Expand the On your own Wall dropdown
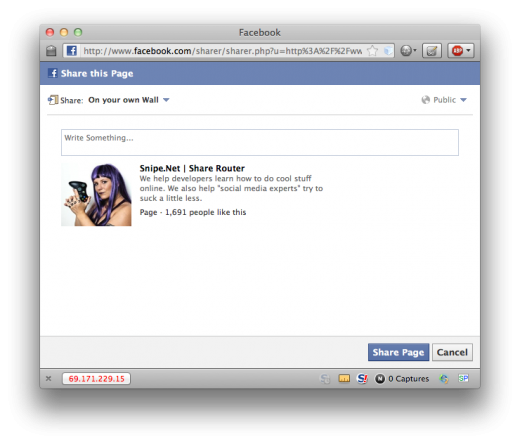 coord(129,100)
